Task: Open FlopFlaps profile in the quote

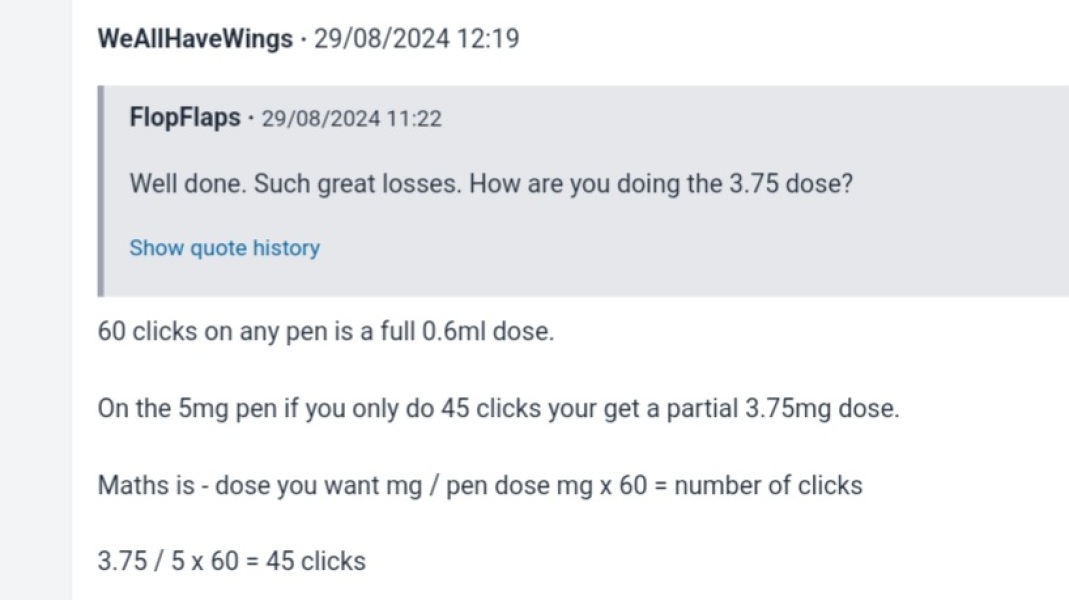Action: [185, 118]
